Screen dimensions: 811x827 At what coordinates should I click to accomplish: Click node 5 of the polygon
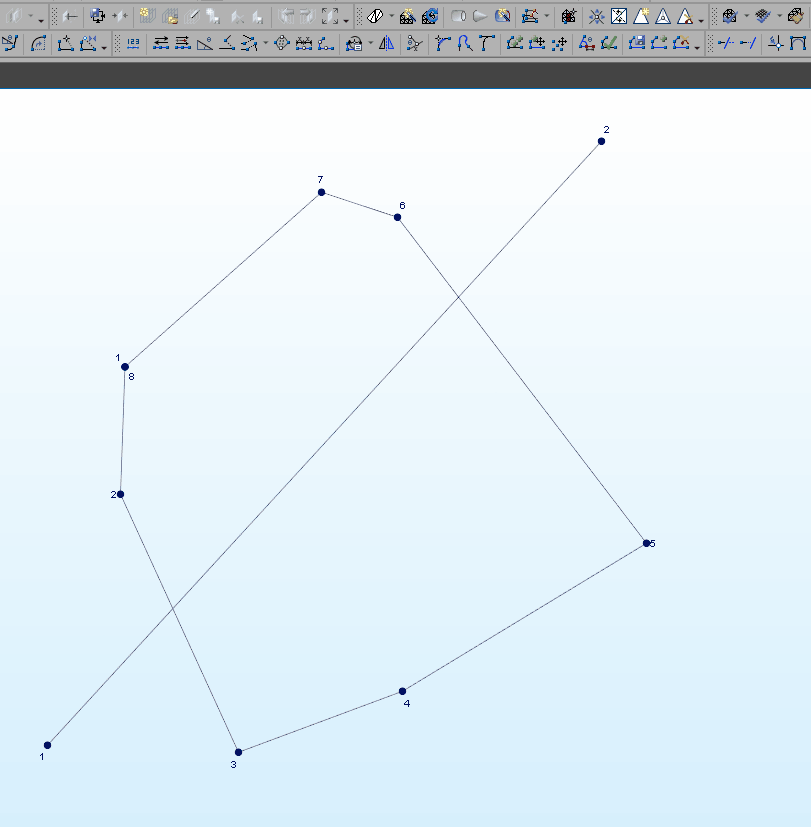[646, 543]
